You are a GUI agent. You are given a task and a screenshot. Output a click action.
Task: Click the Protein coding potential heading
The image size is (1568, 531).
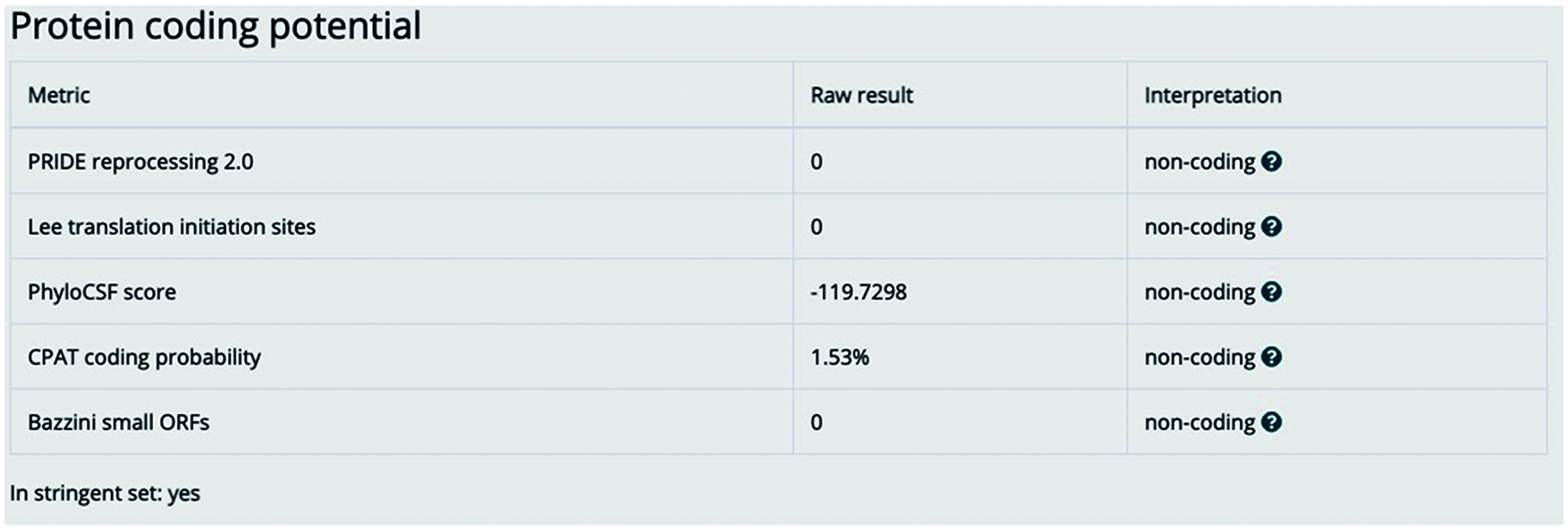[216, 26]
